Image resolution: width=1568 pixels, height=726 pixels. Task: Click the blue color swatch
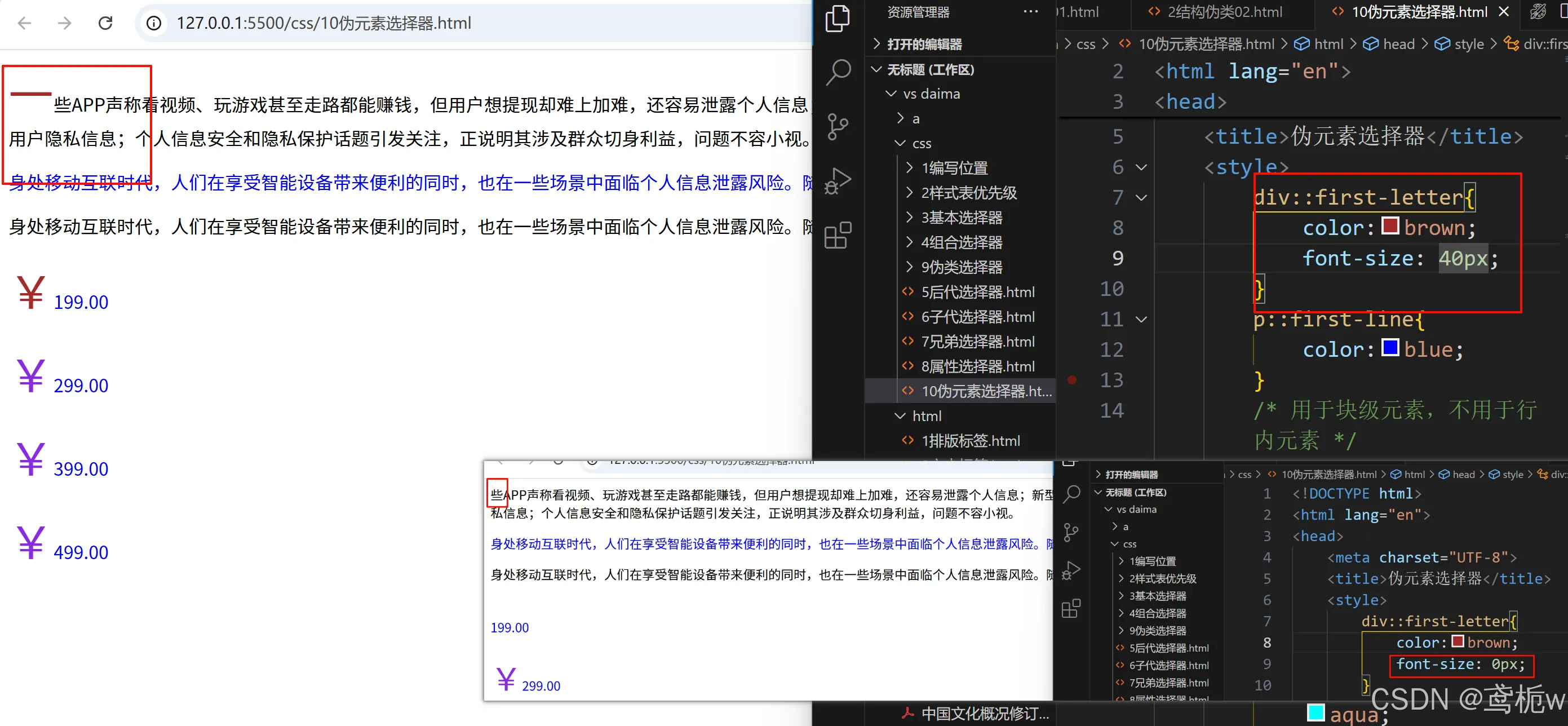[1390, 347]
